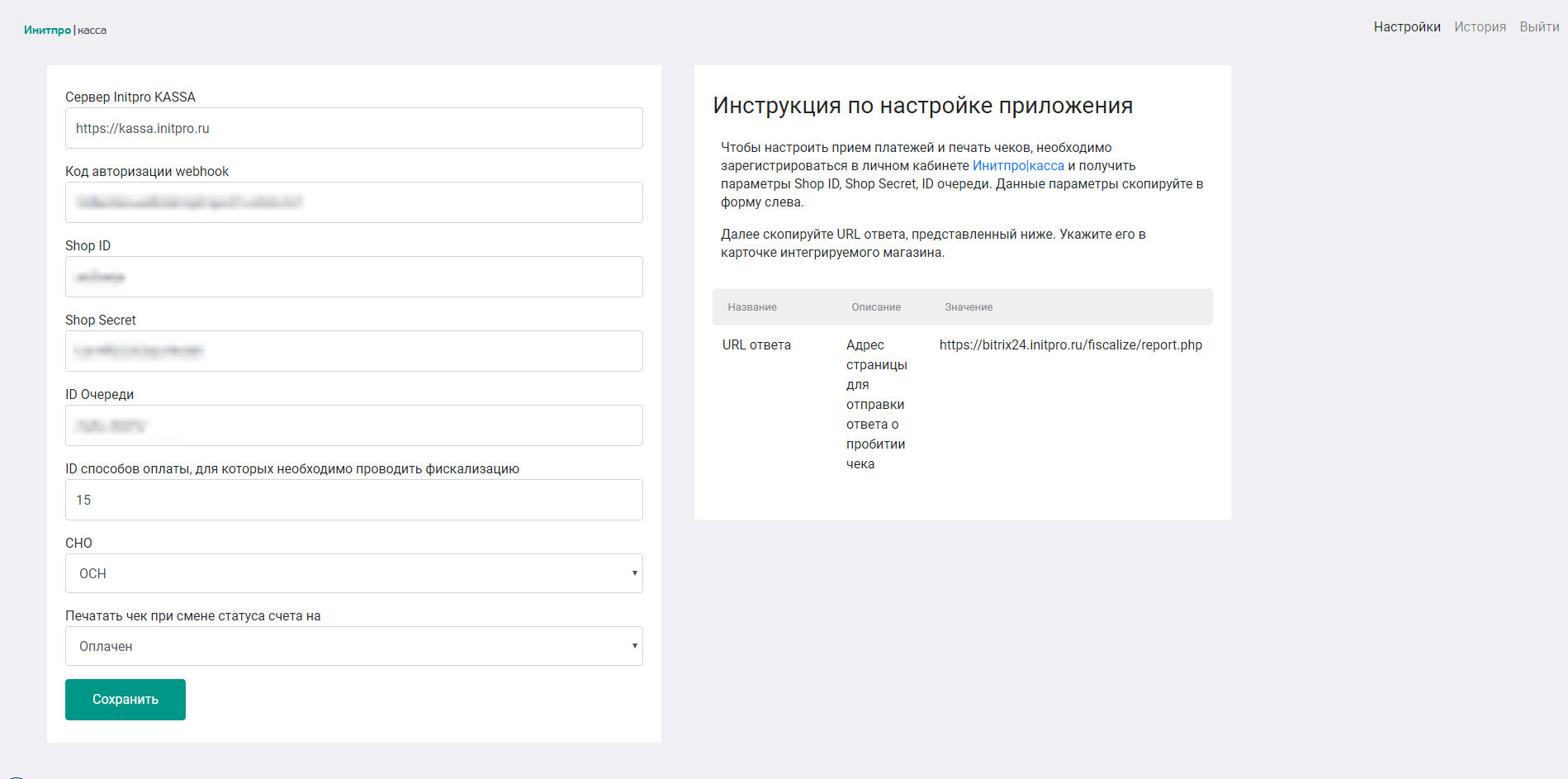Select the Shop ID input field
The height and width of the screenshot is (779, 1568).
pos(353,277)
